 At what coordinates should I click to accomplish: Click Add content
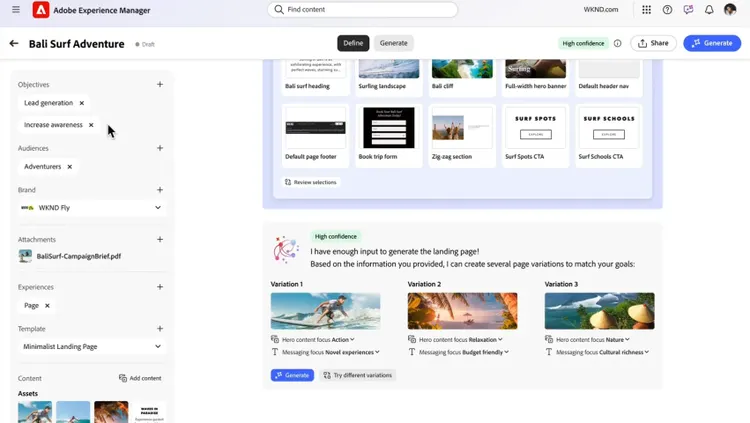tap(140, 378)
